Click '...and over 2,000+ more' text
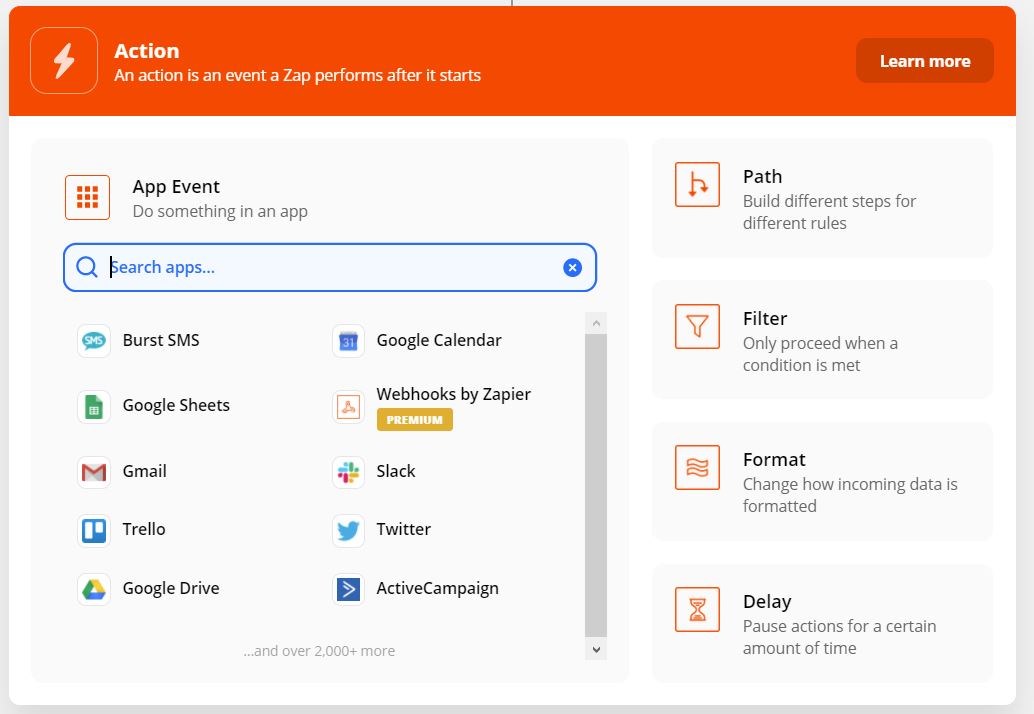 319,651
